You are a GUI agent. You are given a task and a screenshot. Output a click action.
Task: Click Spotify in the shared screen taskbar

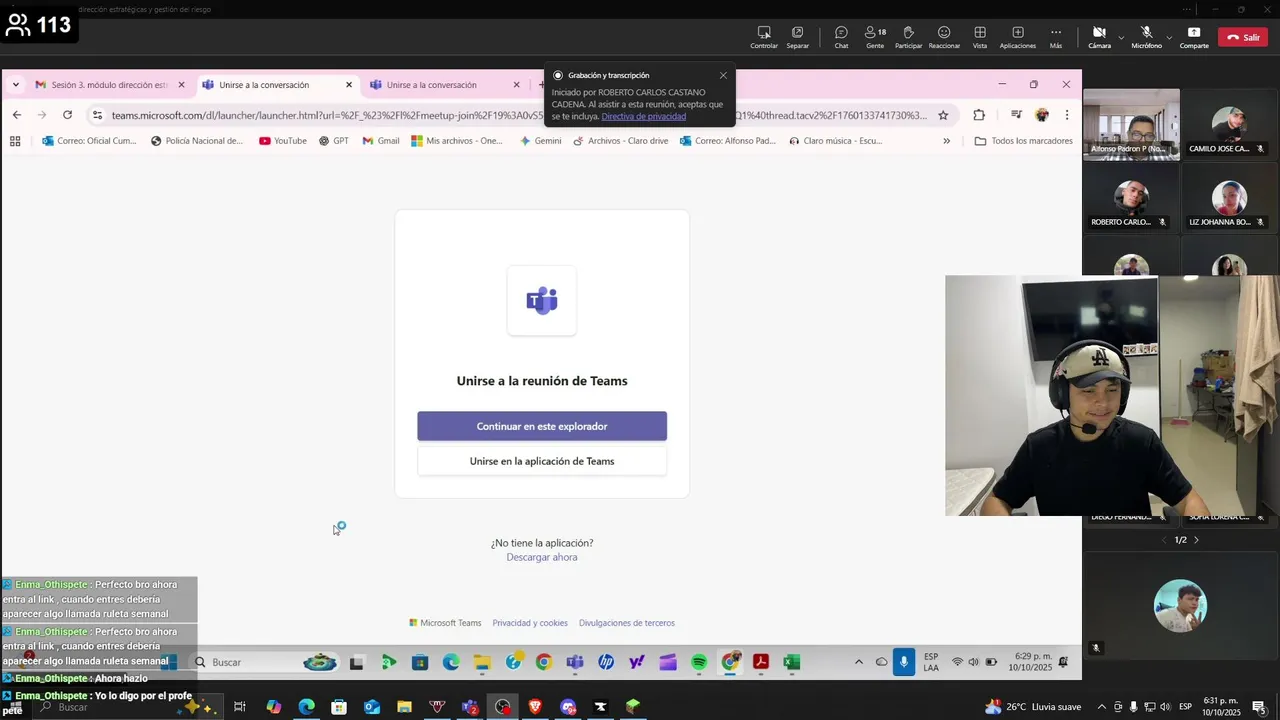(x=699, y=662)
